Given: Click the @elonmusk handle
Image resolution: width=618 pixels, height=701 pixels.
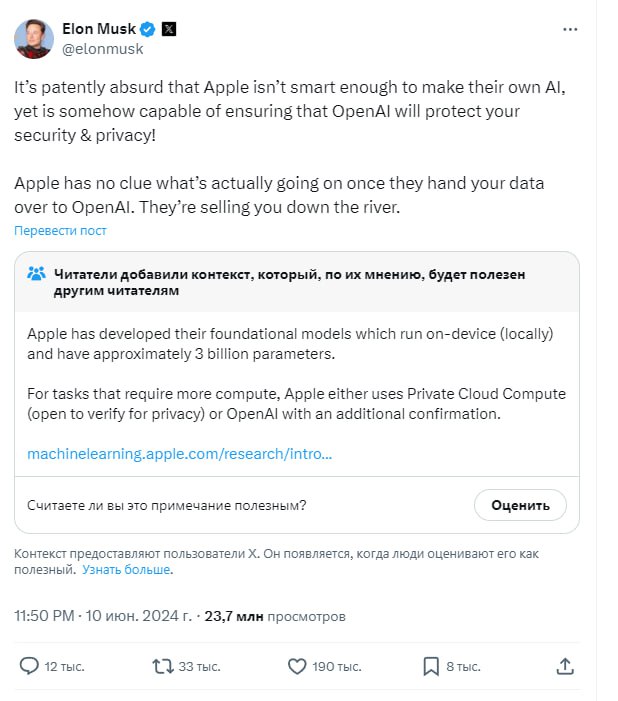Looking at the screenshot, I should pyautogui.click(x=102, y=48).
